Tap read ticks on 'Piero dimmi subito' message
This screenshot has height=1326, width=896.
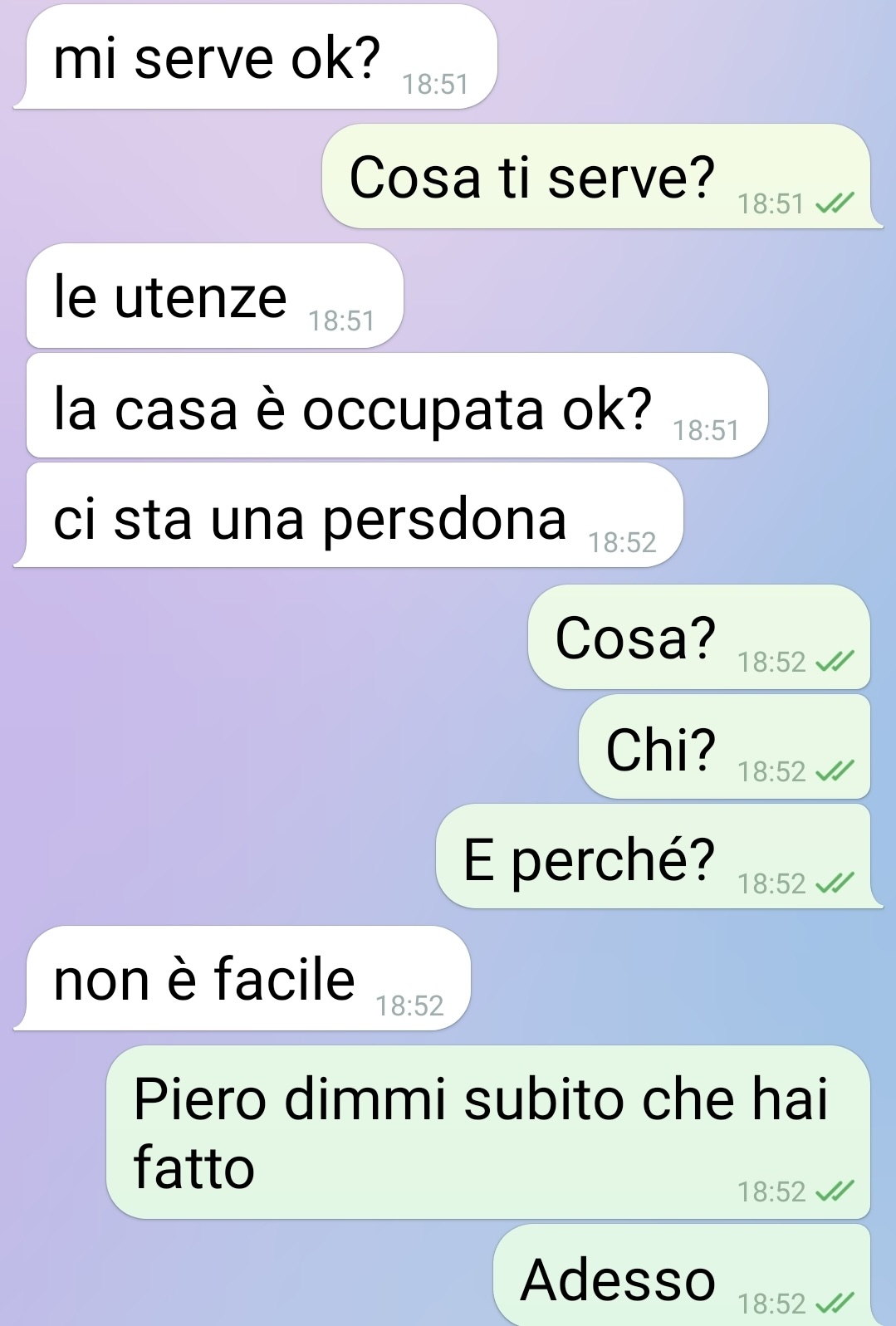pyautogui.click(x=835, y=1191)
